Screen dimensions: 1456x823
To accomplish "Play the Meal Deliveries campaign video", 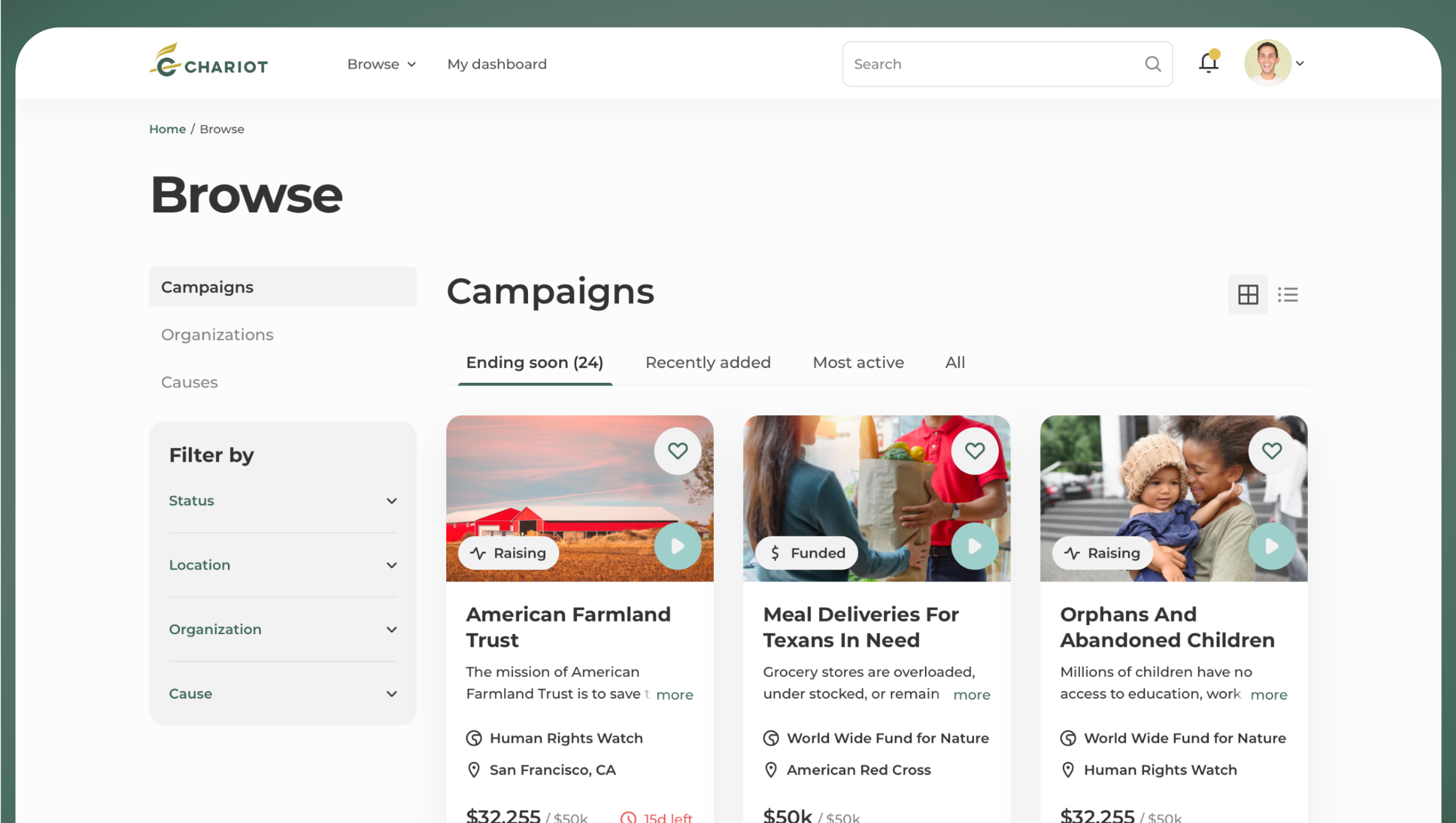I will click(x=974, y=546).
